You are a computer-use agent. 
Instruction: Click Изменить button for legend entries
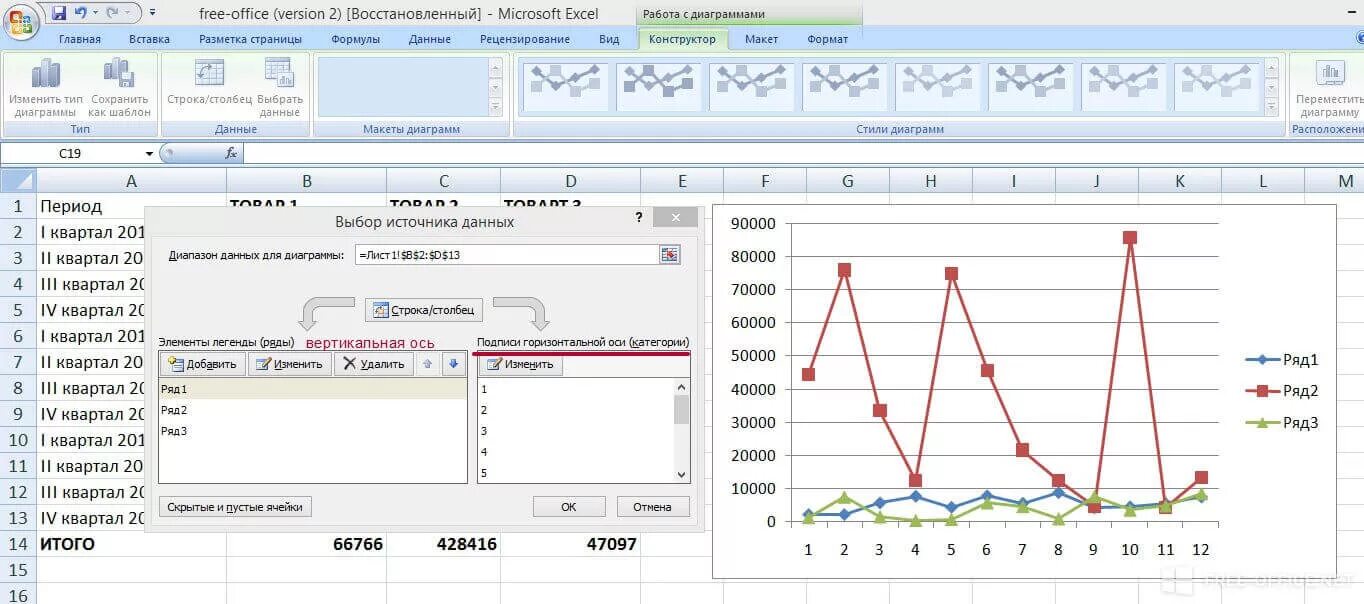pyautogui.click(x=289, y=364)
